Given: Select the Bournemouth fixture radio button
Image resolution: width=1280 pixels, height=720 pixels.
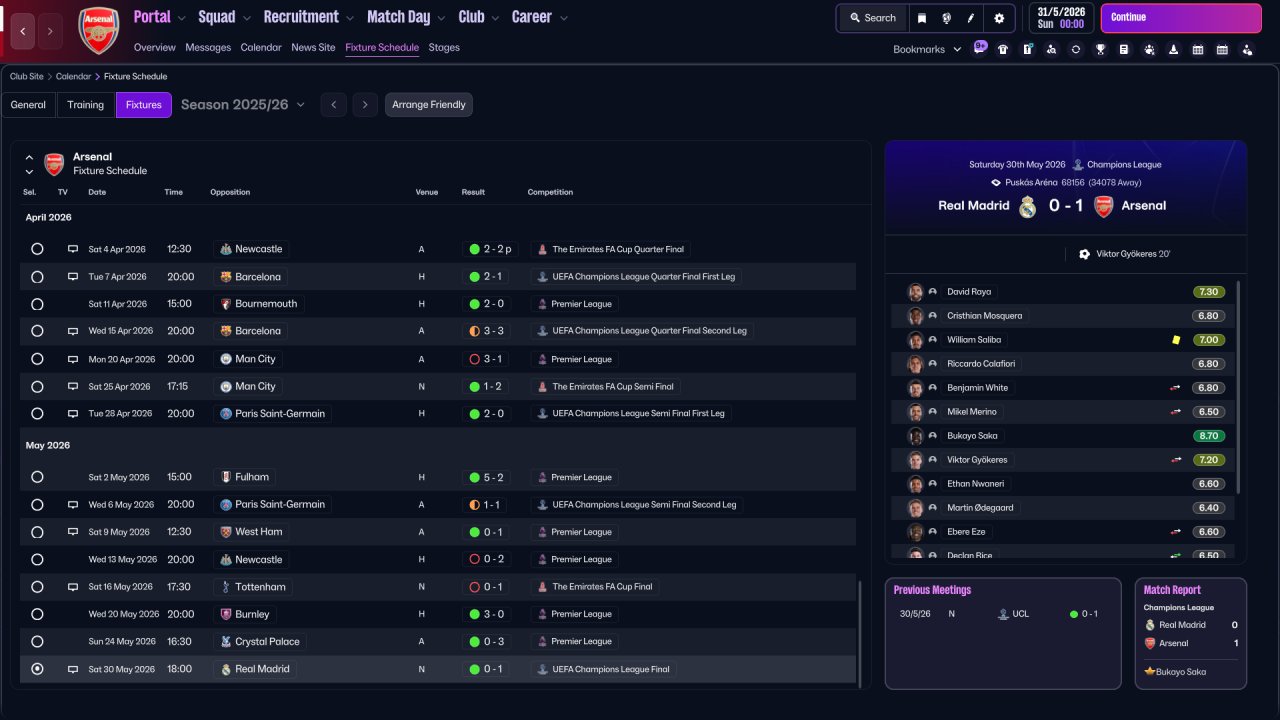Looking at the screenshot, I should 37,304.
